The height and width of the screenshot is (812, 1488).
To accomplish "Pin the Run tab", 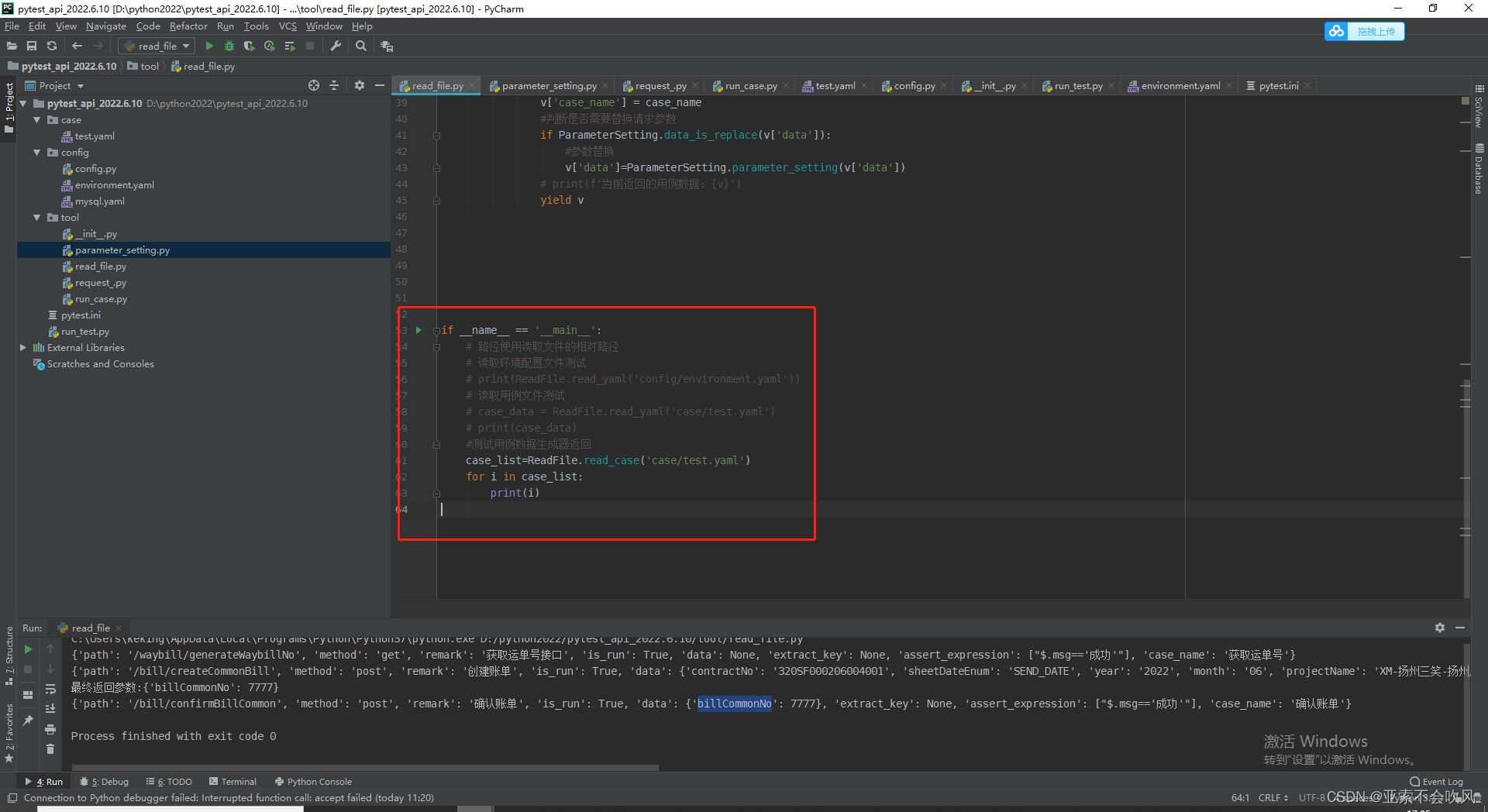I will click(x=28, y=721).
